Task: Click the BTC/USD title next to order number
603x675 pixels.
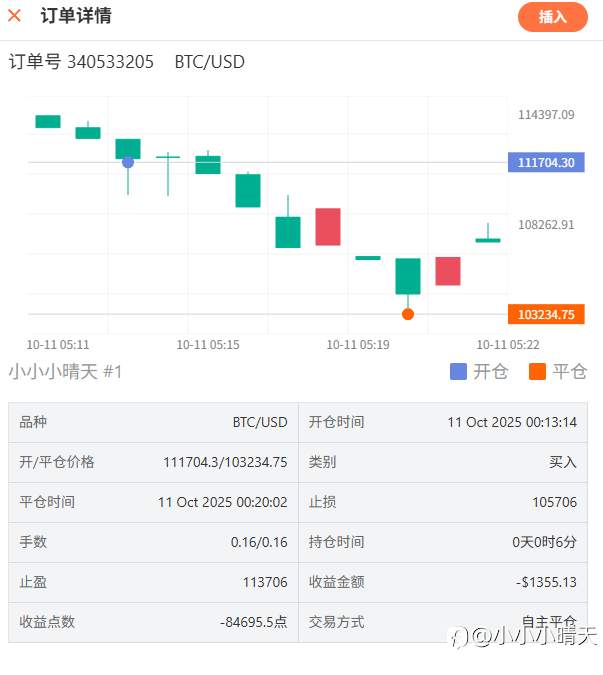Action: point(209,62)
